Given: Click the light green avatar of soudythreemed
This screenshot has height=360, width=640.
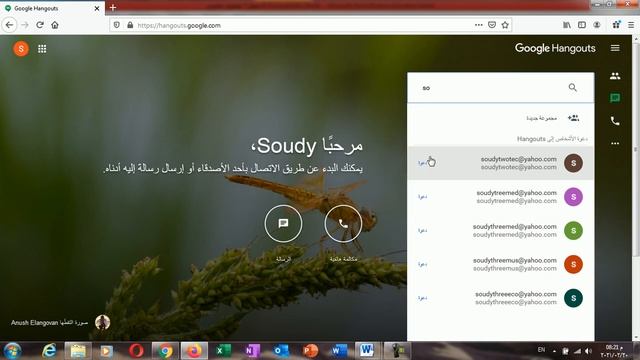Looking at the screenshot, I should click(x=573, y=231).
